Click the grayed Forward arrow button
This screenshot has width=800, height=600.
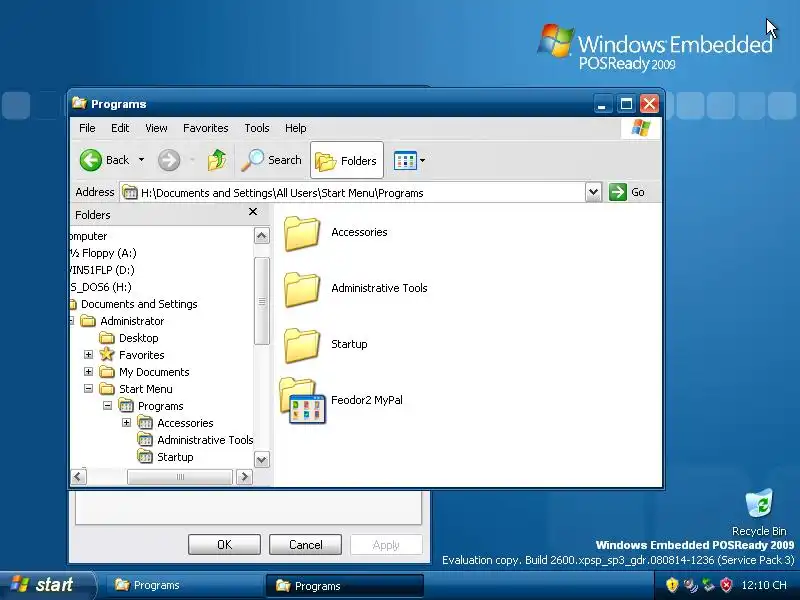pyautogui.click(x=168, y=160)
